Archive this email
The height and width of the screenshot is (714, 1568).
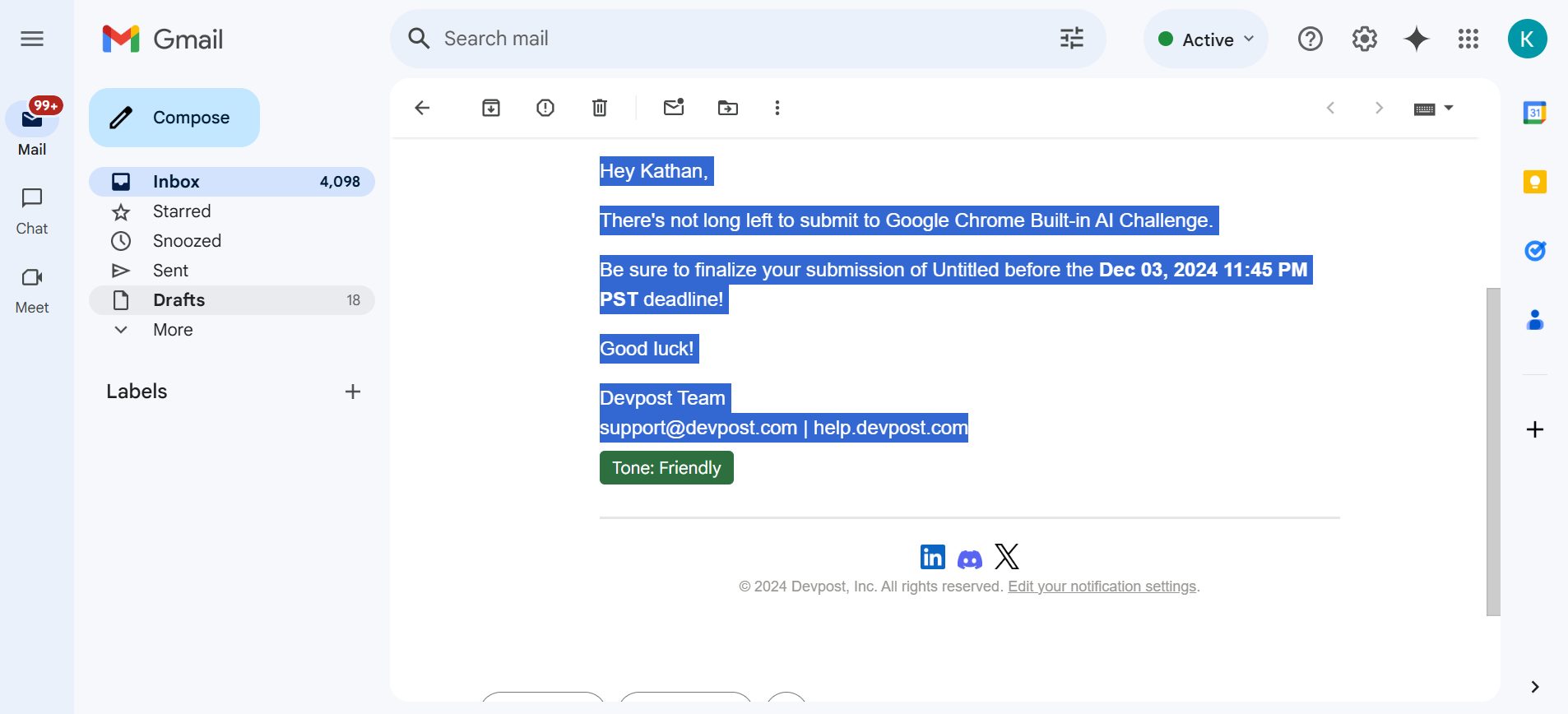(491, 108)
